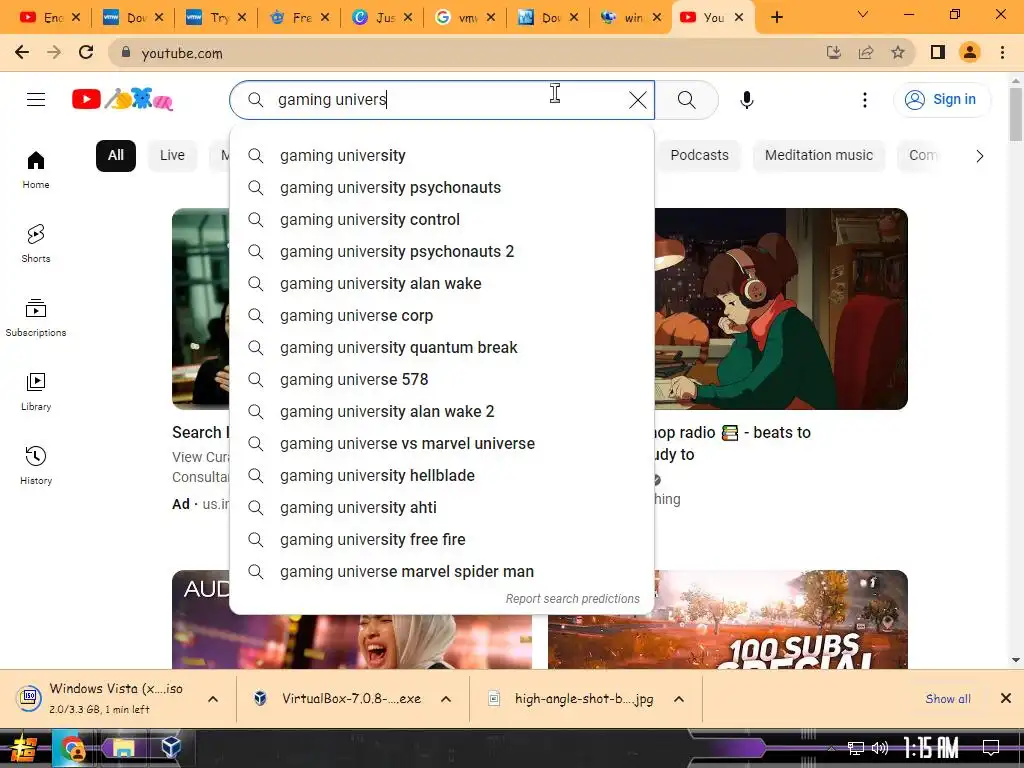Viewport: 1024px width, 768px height.
Task: Expand VirtualBox exe download options
Action: coord(446,699)
